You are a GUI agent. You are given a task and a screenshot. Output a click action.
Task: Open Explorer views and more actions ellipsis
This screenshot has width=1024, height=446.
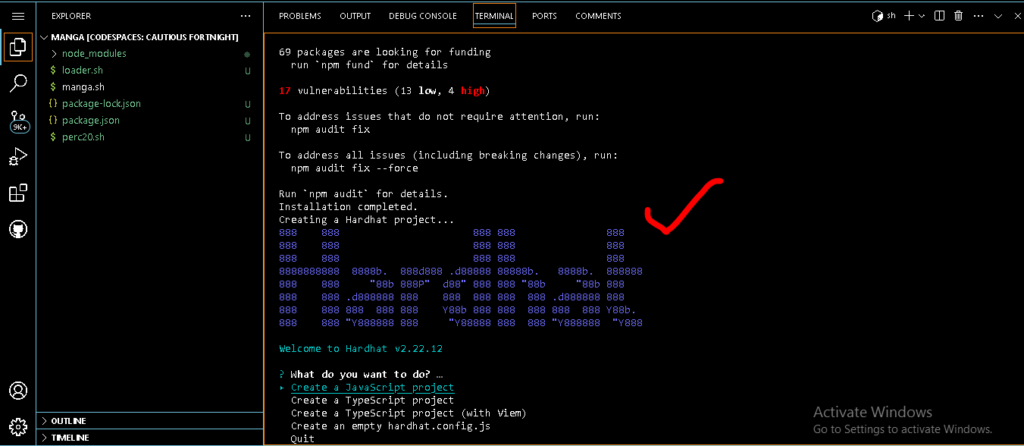[245, 16]
